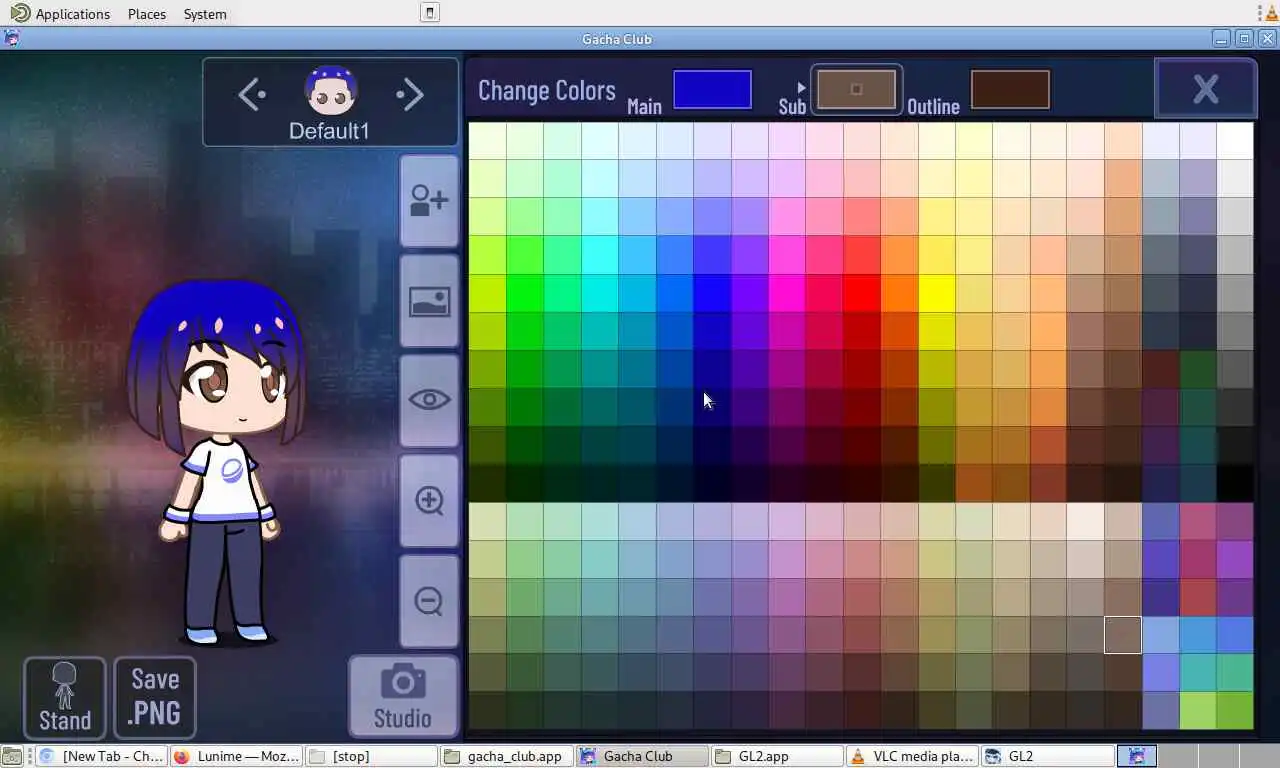Pick the light green swatch at palette bottom-right
The width and height of the screenshot is (1280, 768).
click(1198, 711)
